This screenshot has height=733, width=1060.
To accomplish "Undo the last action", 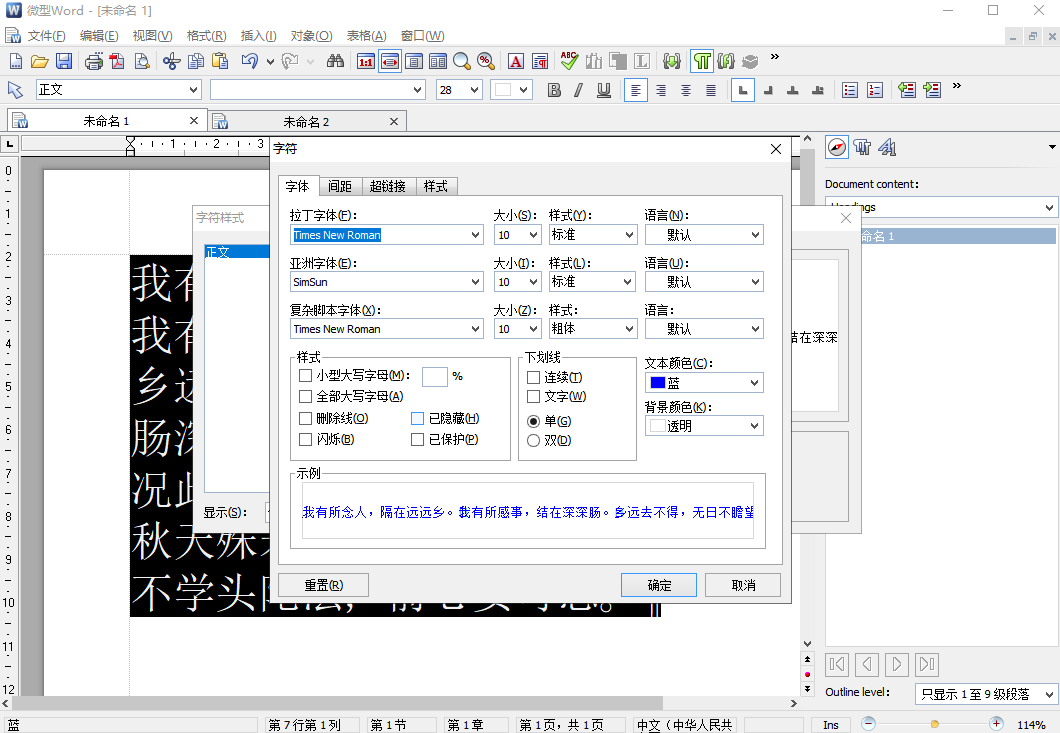I will (x=249, y=62).
